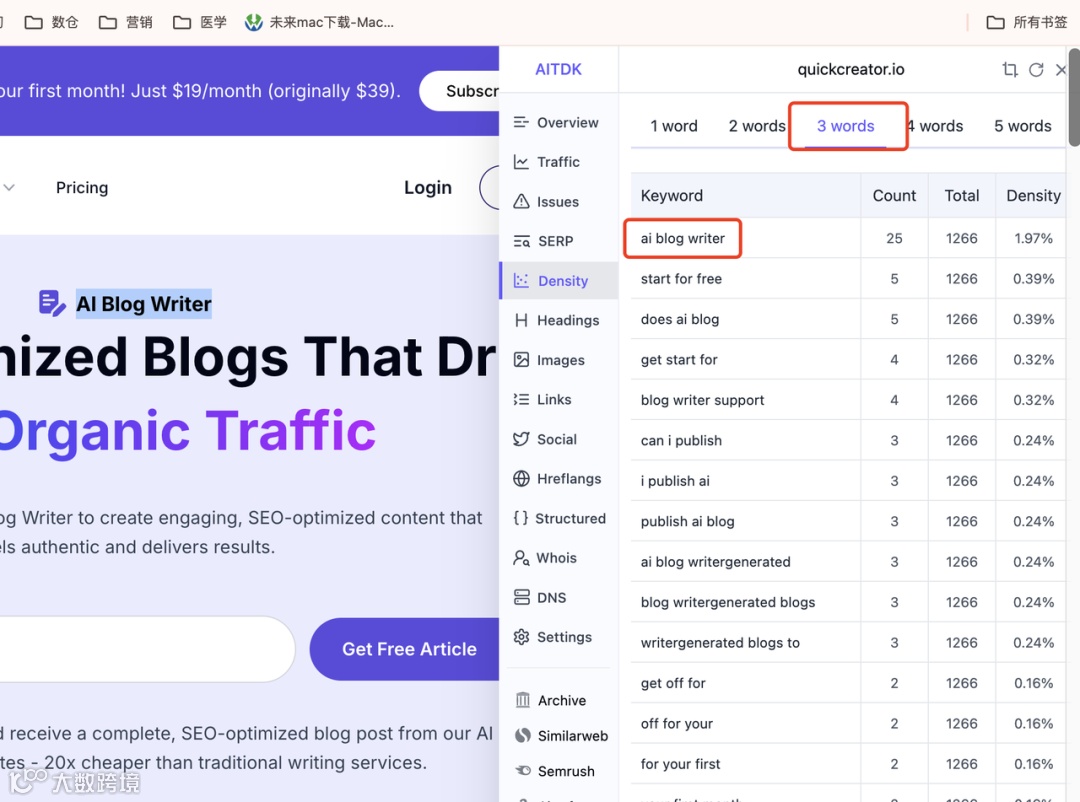
Task: Open the Similarweb logo icon
Action: coord(523,736)
